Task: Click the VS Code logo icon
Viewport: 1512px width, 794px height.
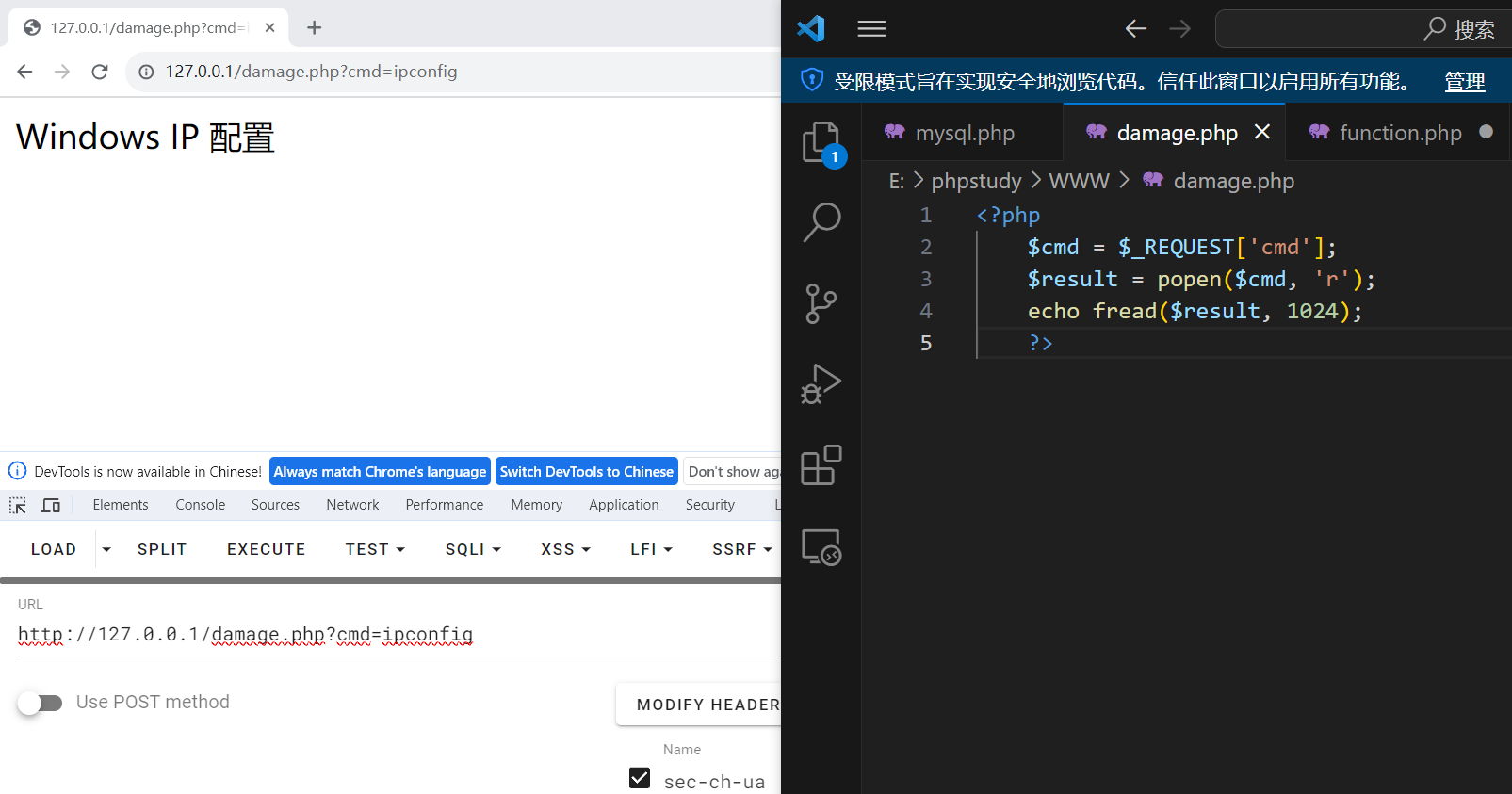Action: (811, 28)
